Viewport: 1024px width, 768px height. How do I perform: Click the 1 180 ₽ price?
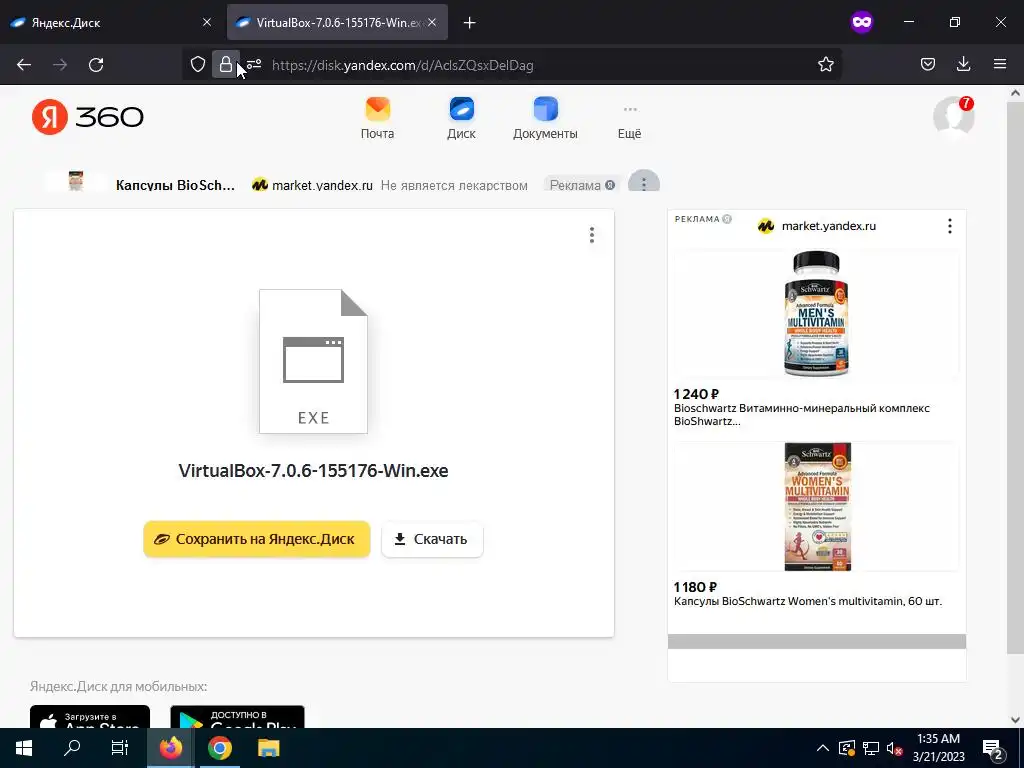(x=695, y=586)
